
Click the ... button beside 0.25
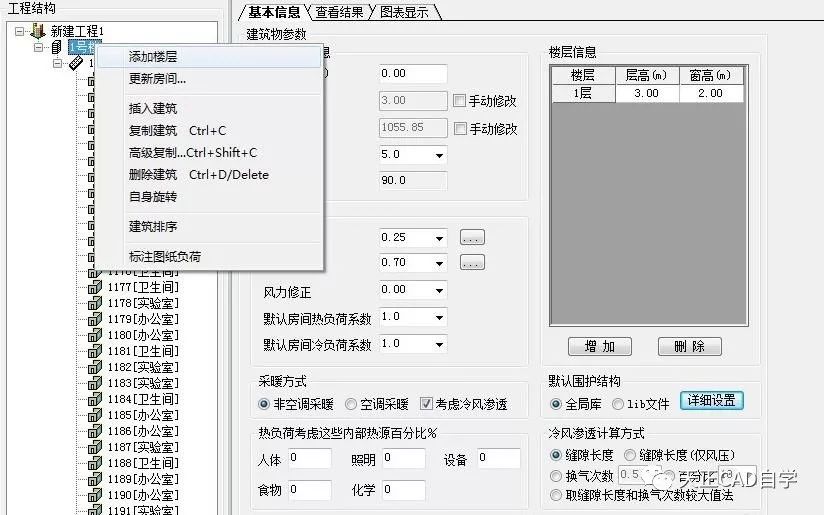click(x=472, y=238)
